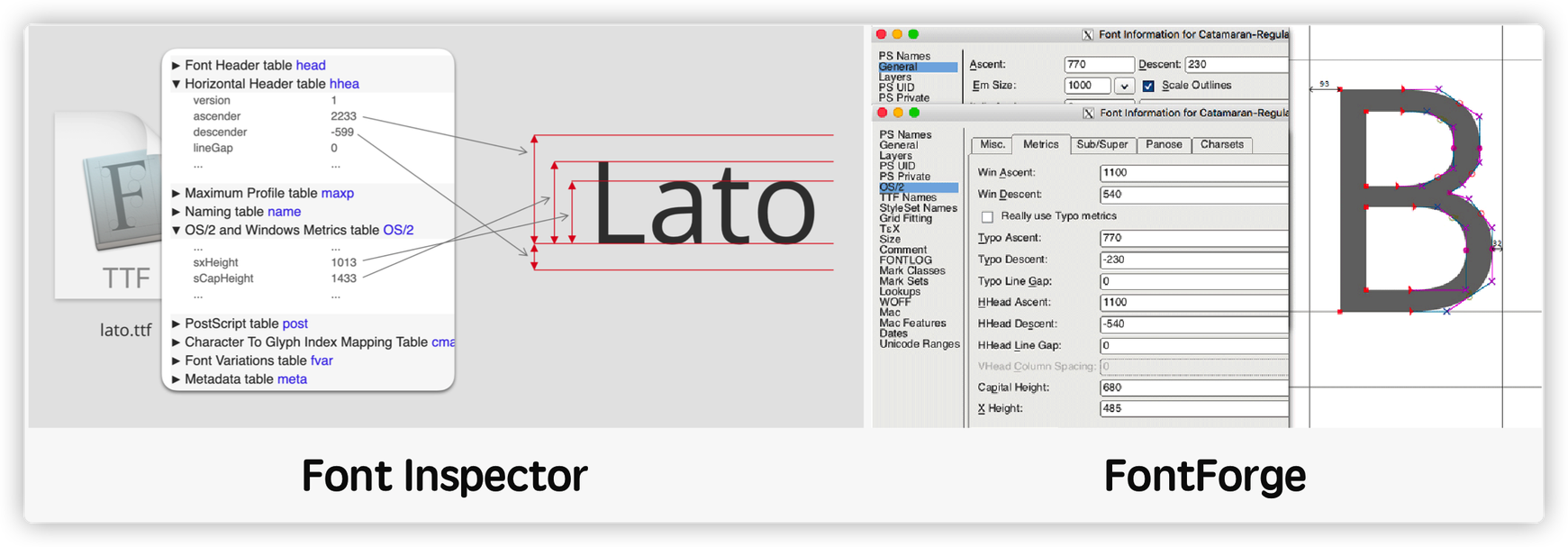Select Grid Fitting in the category list
The height and width of the screenshot is (547, 1568).
906,218
